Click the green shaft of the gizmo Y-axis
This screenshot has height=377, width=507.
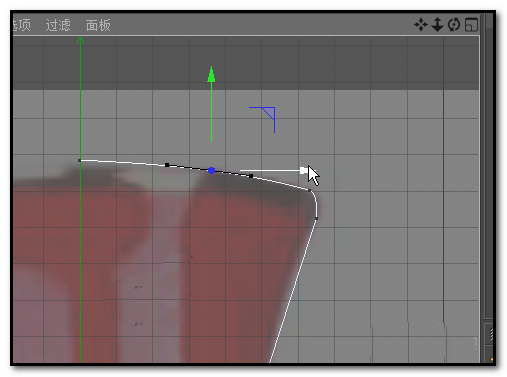pos(211,112)
